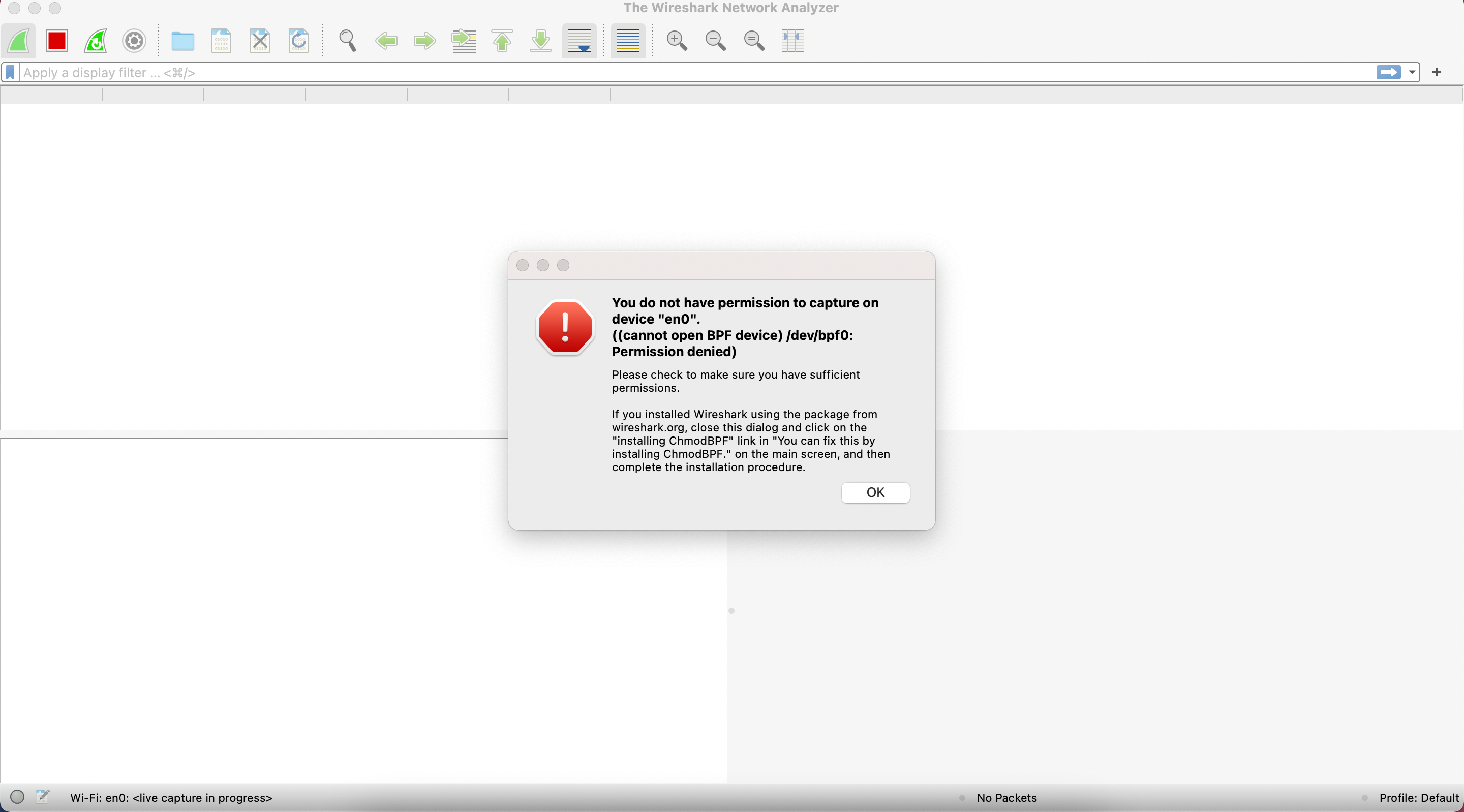The width and height of the screenshot is (1464, 812).
Task: Apply the display filter arrow button
Action: pos(1388,72)
